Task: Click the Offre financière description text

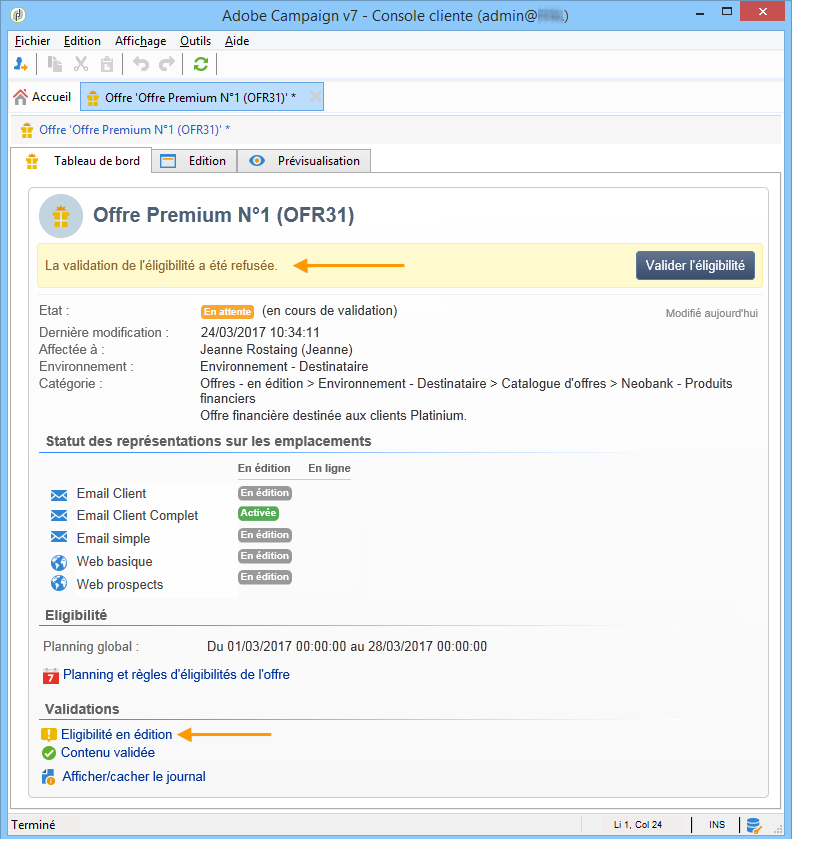Action: (x=333, y=416)
